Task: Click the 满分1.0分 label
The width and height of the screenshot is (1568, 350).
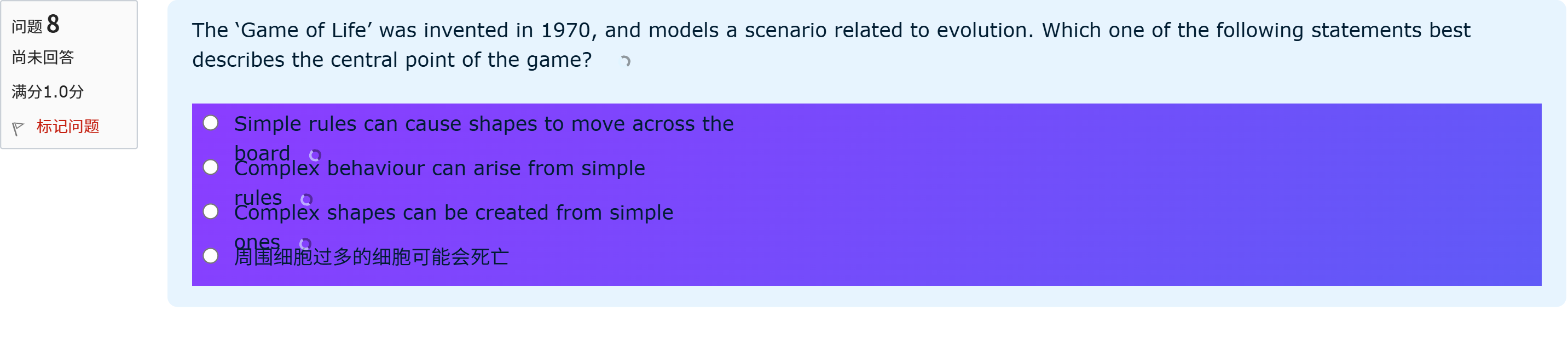Action: coord(48,92)
